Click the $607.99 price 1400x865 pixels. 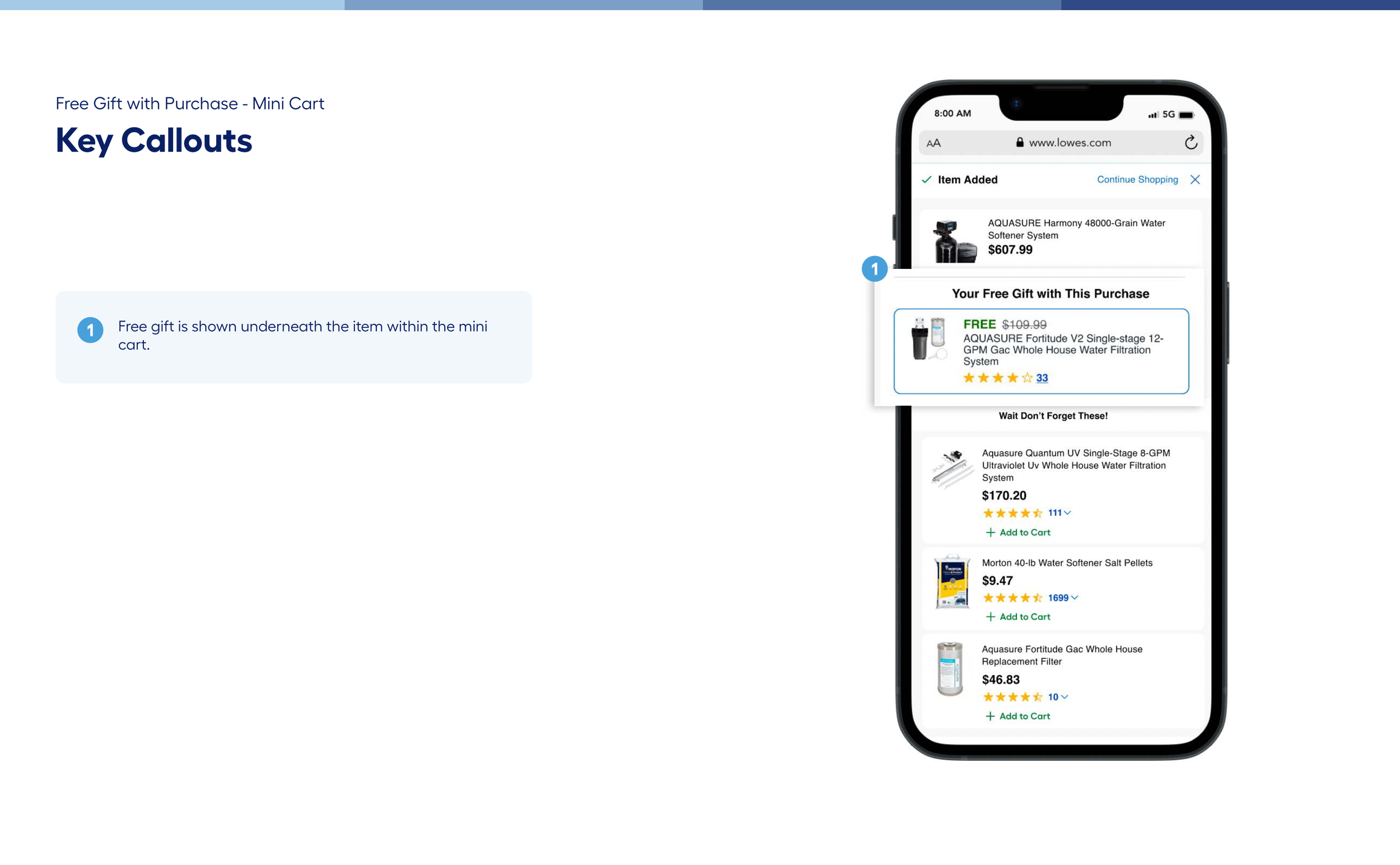click(x=1010, y=250)
